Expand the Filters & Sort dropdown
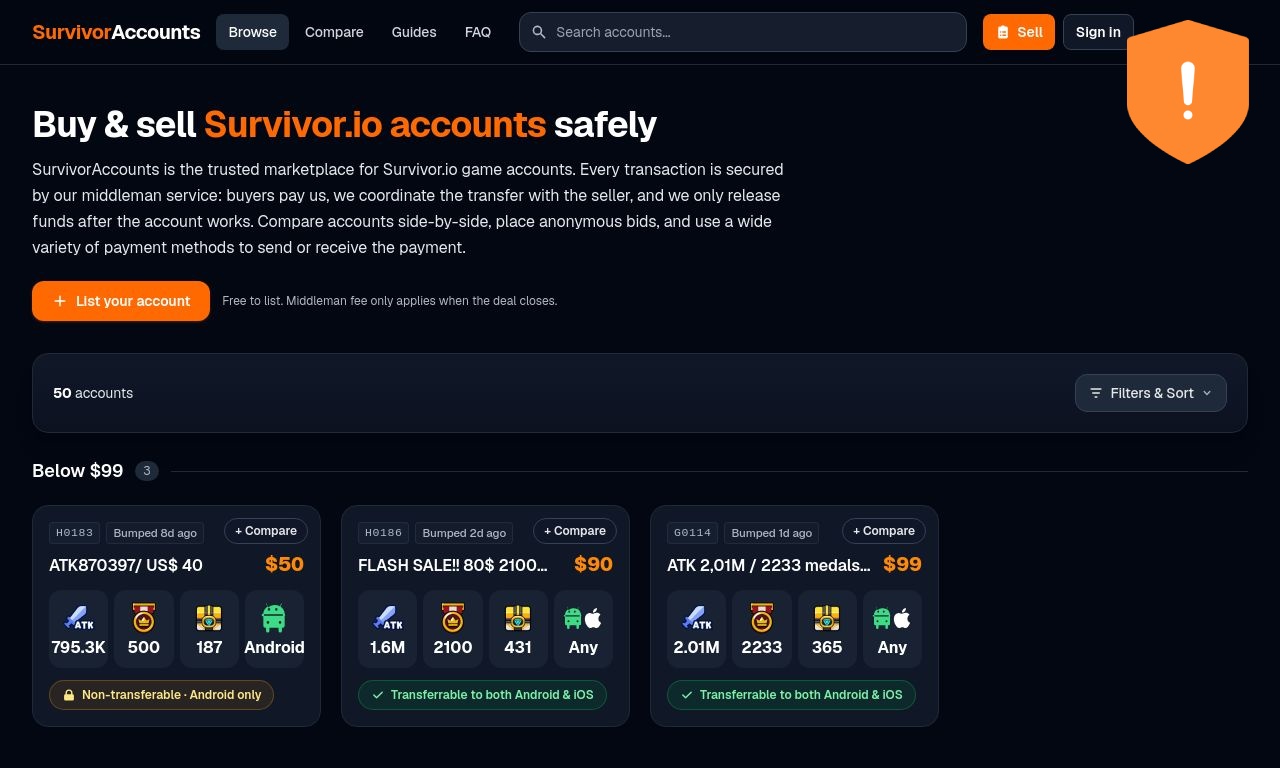Image resolution: width=1280 pixels, height=768 pixels. pos(1151,393)
